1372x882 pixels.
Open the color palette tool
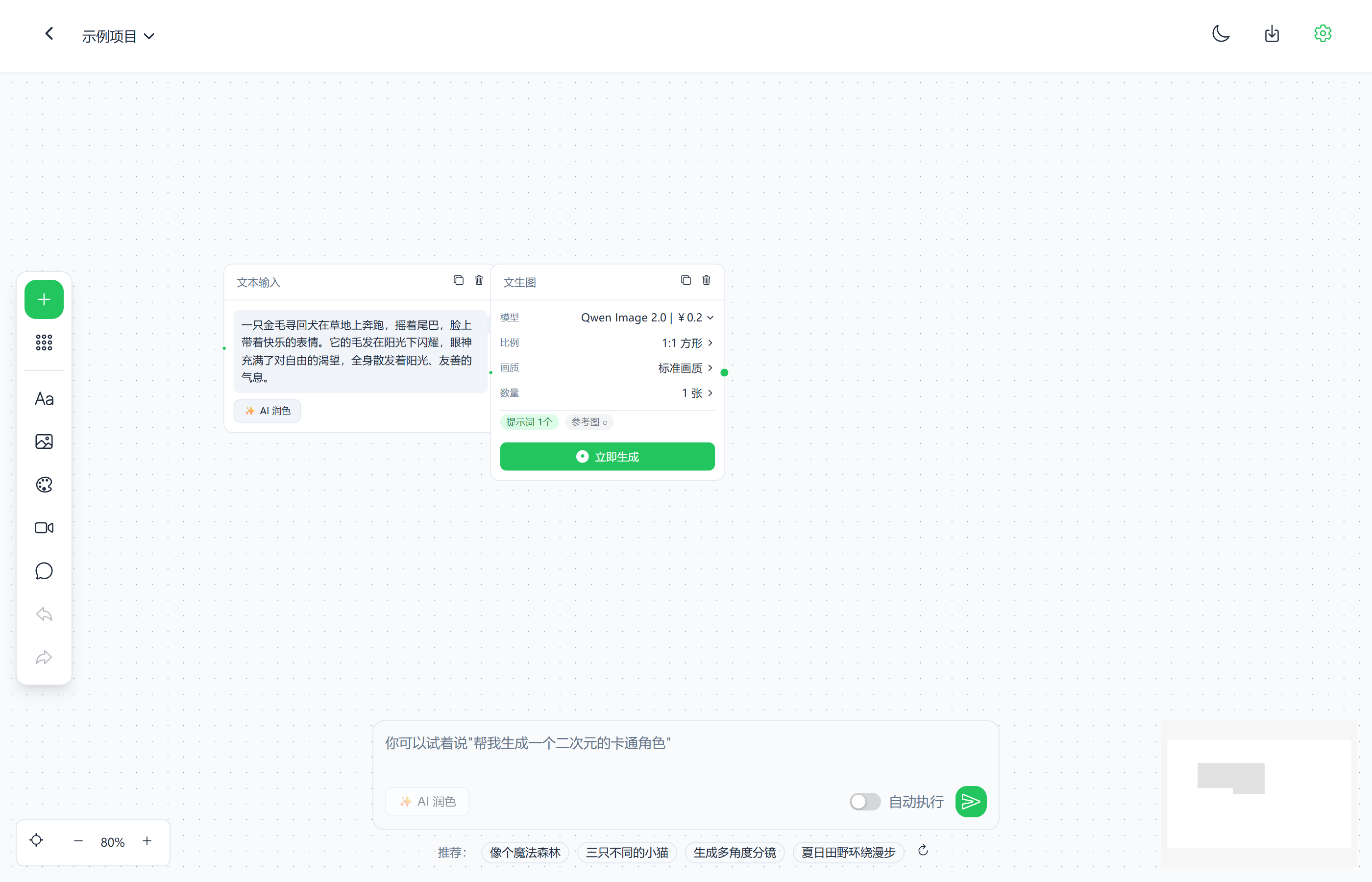[x=44, y=485]
